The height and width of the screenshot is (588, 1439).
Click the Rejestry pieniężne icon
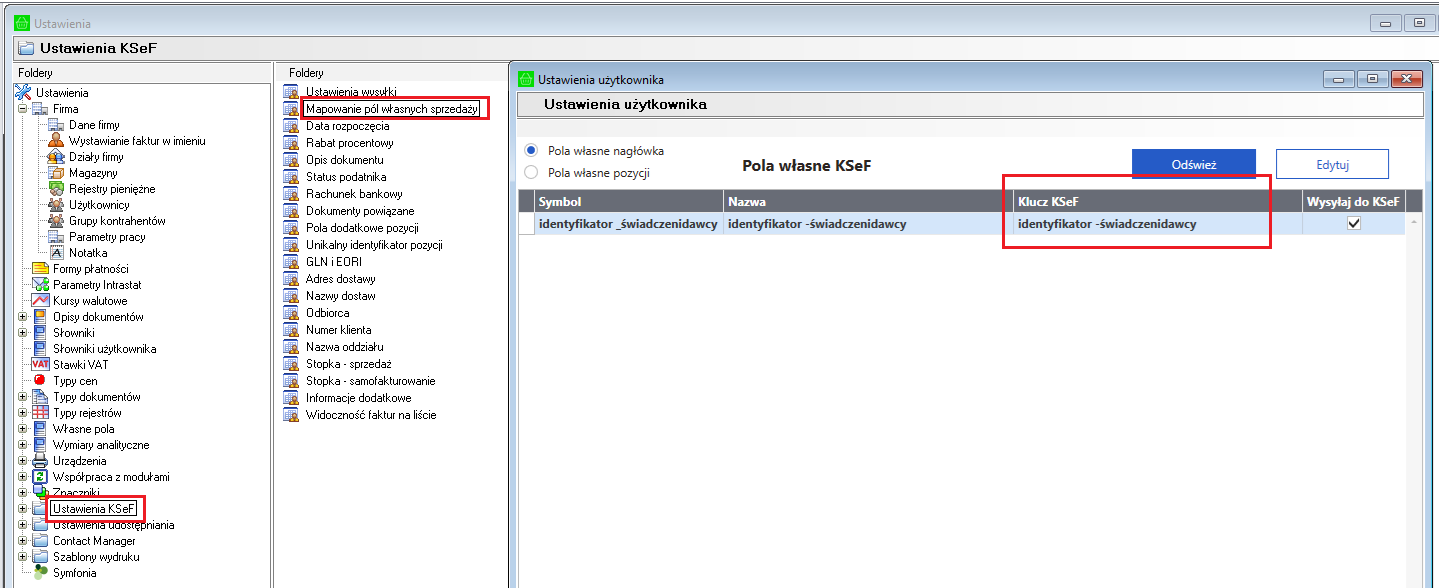click(x=57, y=189)
